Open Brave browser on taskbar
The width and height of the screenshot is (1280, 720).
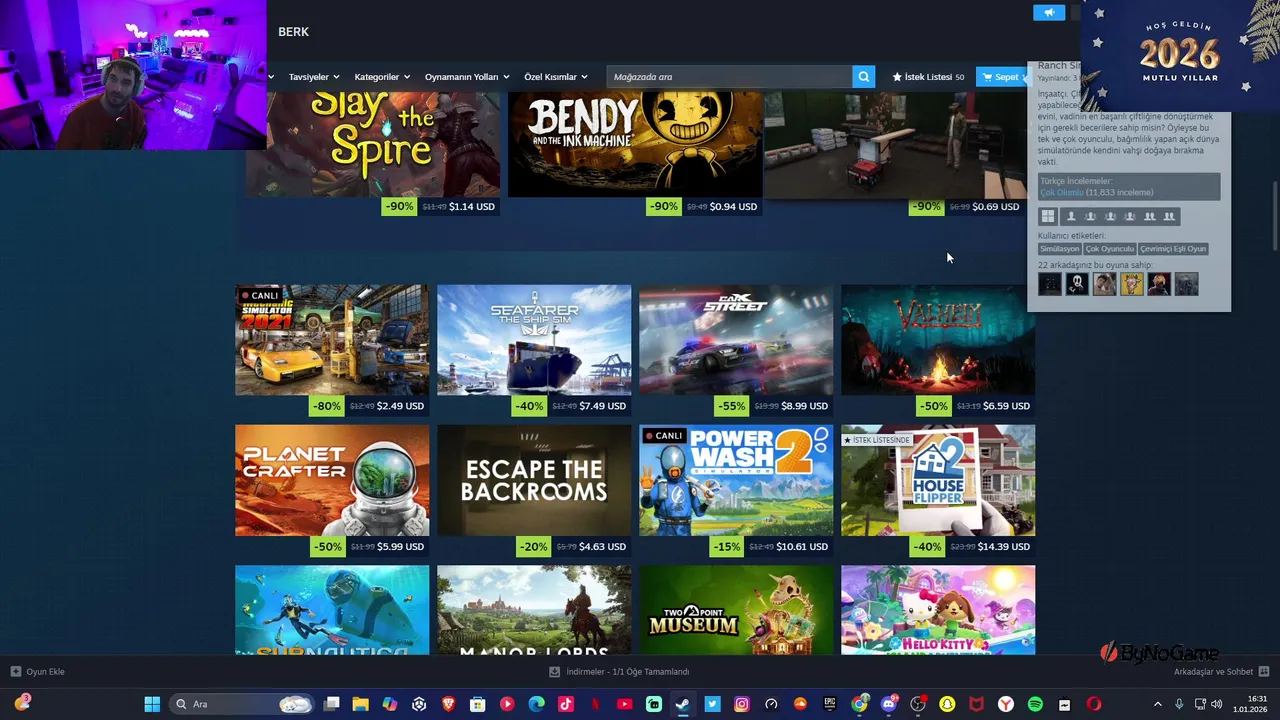[448, 704]
